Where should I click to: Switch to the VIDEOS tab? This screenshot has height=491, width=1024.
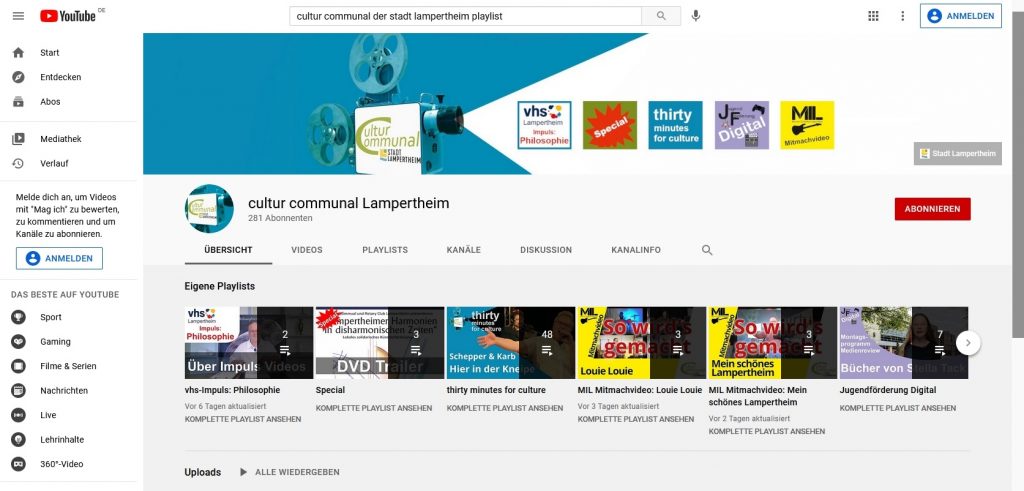(307, 250)
